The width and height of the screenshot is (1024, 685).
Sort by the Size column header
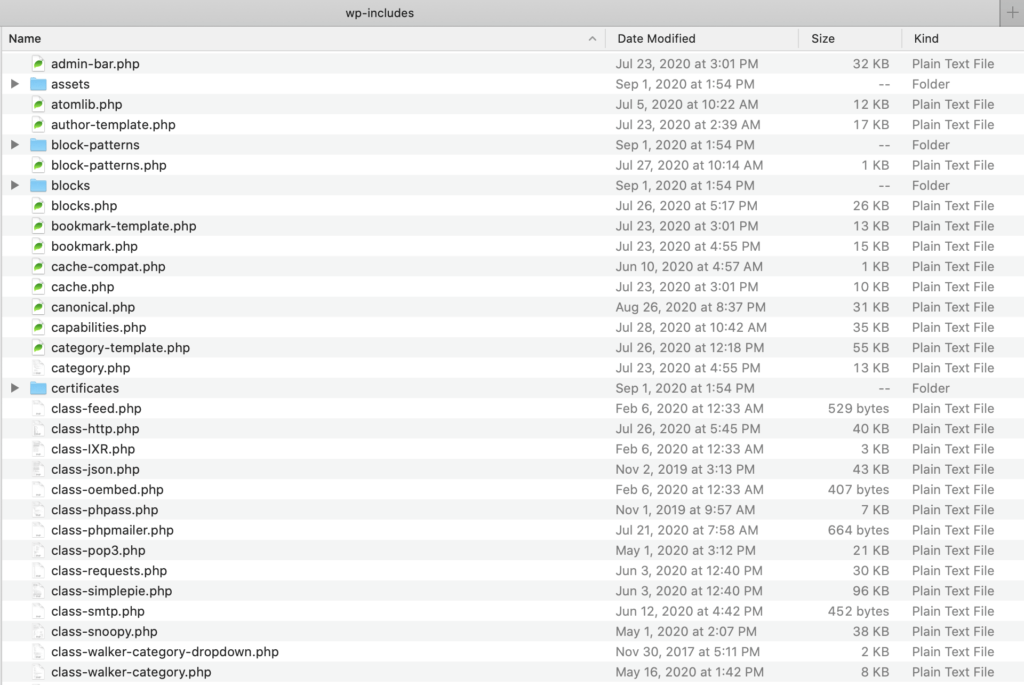[x=850, y=39]
